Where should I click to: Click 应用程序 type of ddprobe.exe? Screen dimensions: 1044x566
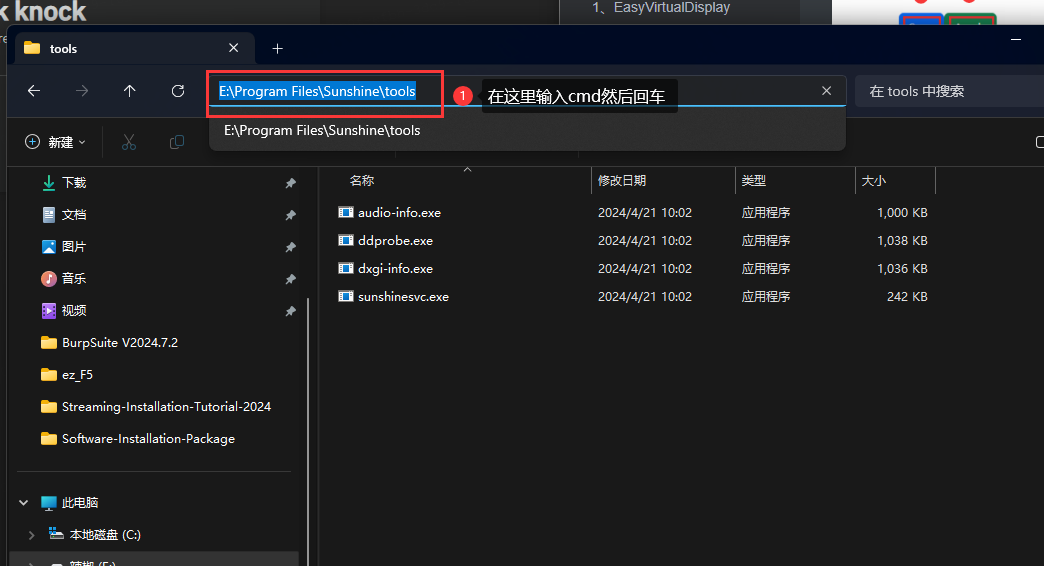coord(766,240)
